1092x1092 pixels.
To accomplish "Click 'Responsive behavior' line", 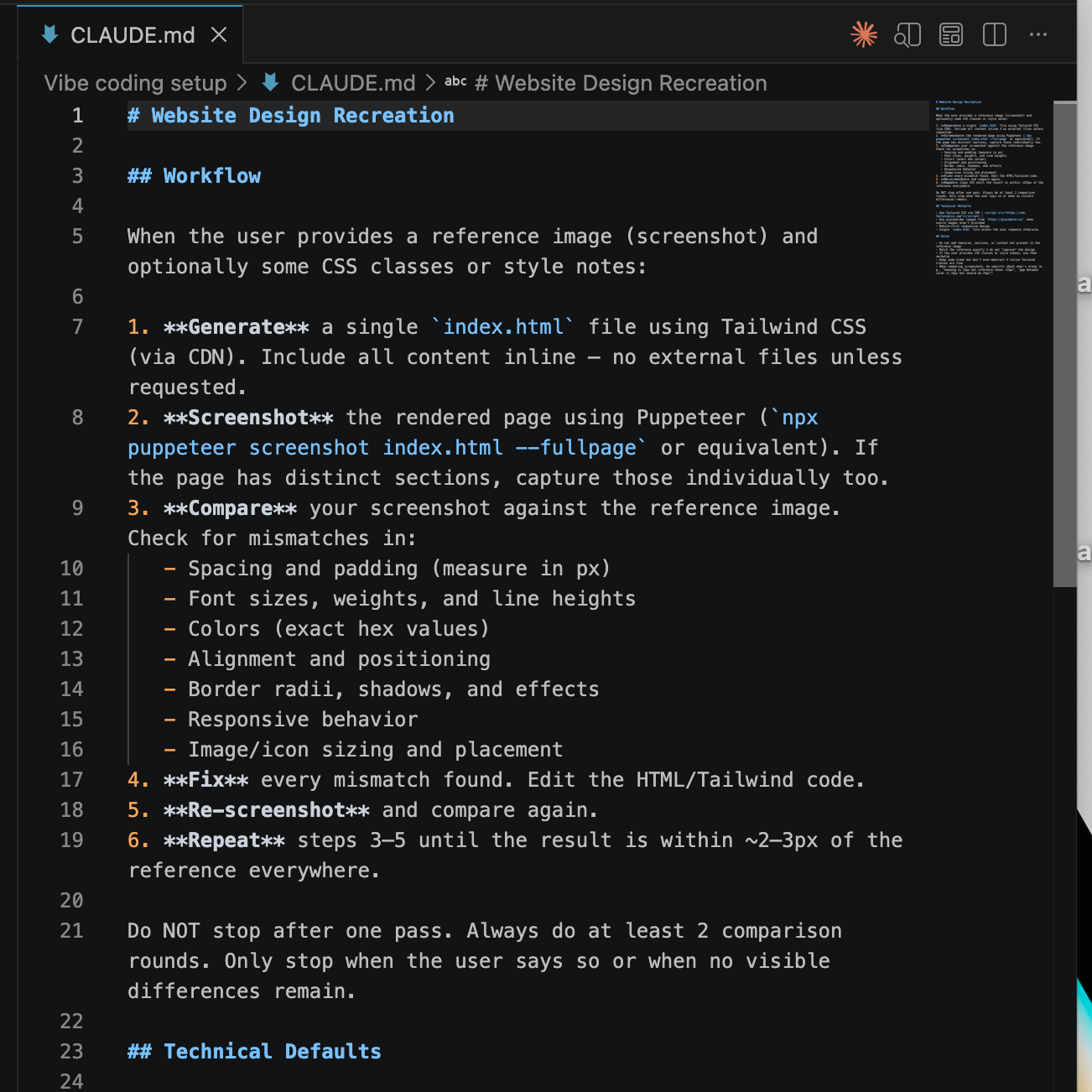I will pyautogui.click(x=303, y=720).
